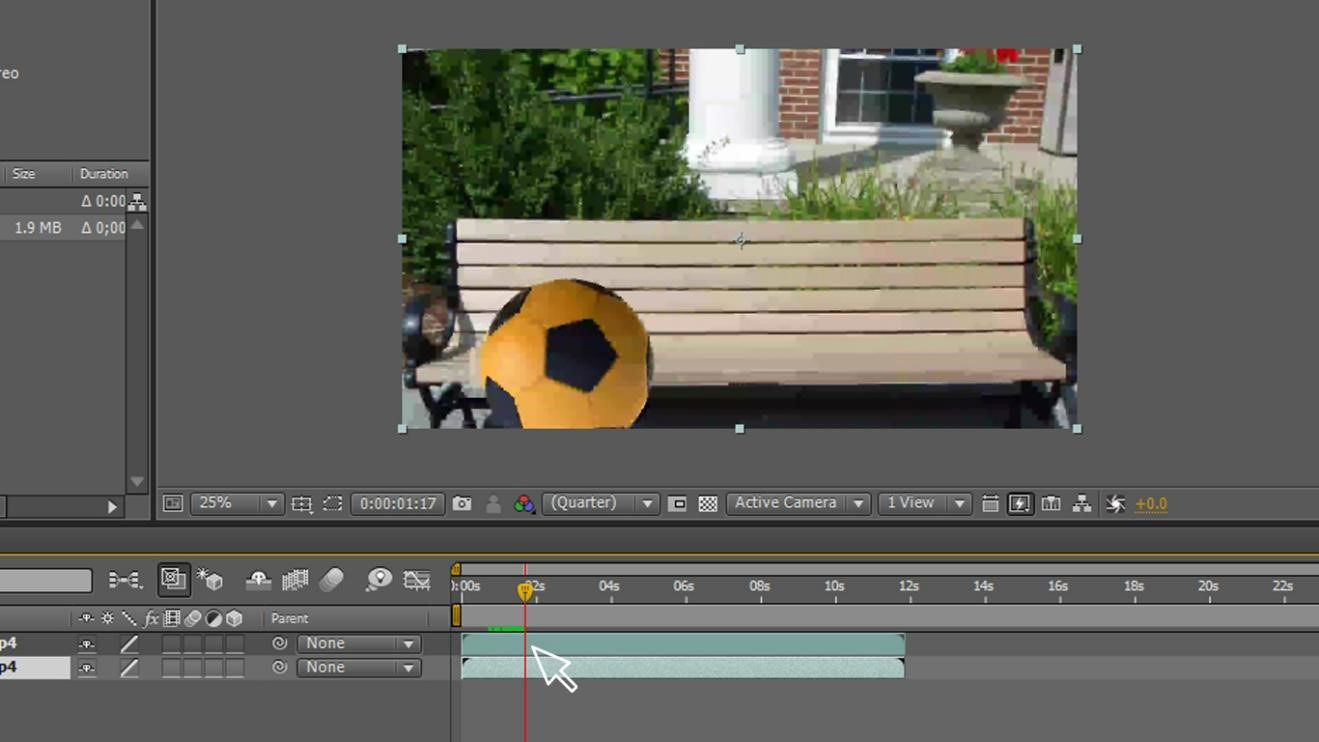Image resolution: width=1319 pixels, height=742 pixels.
Task: Open the 1 View layout dropdown
Action: click(x=924, y=504)
